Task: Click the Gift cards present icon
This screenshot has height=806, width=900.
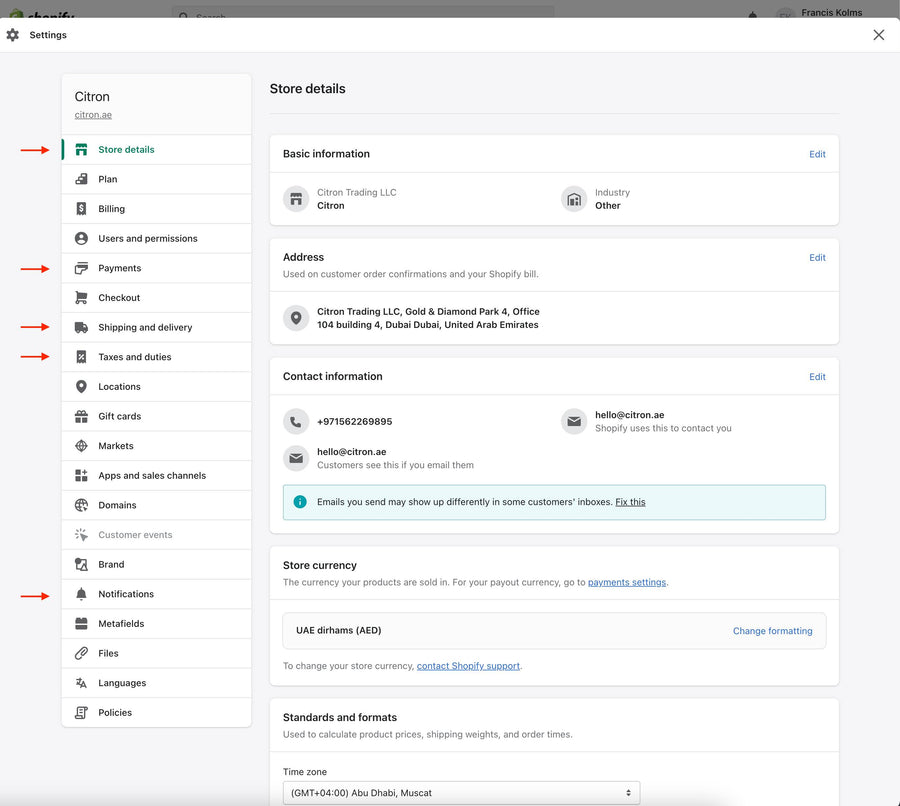Action: (82, 416)
